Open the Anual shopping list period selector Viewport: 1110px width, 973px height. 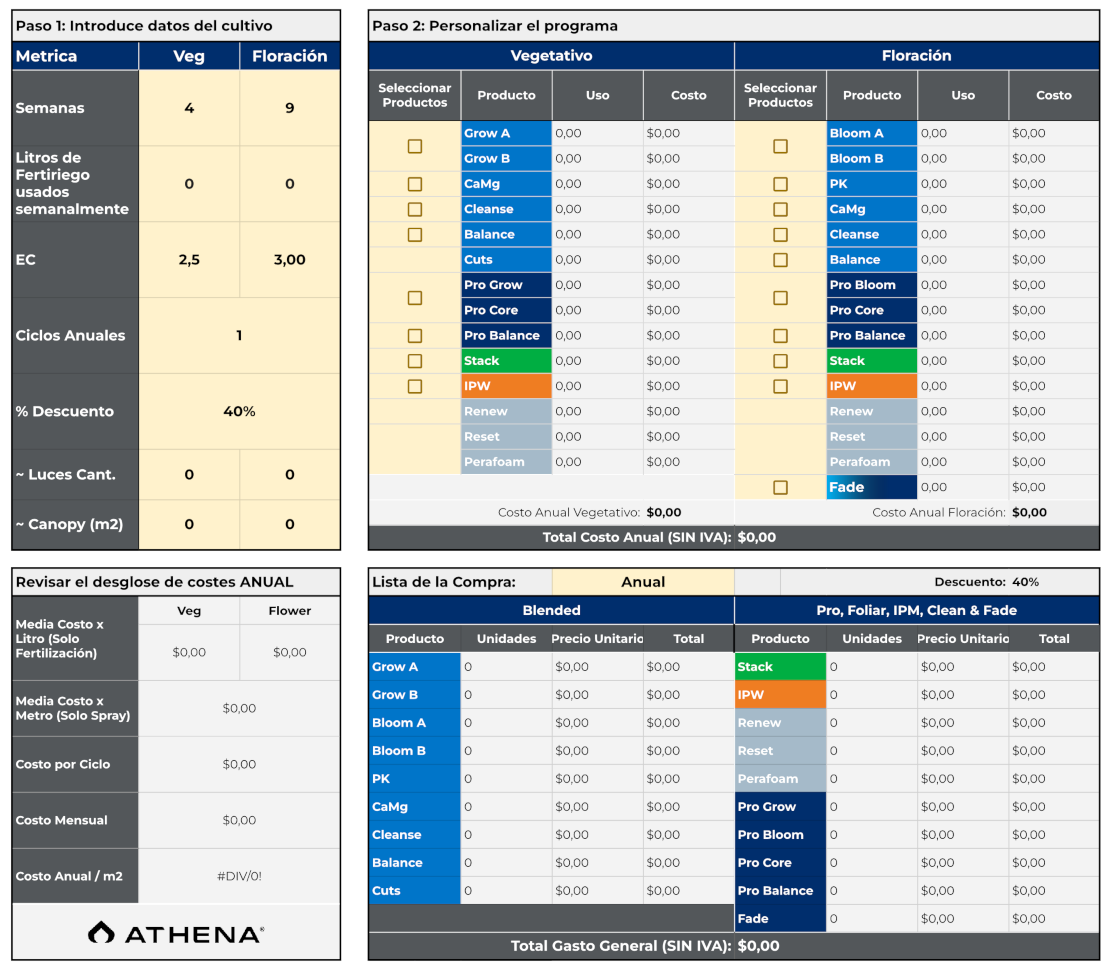tap(643, 582)
